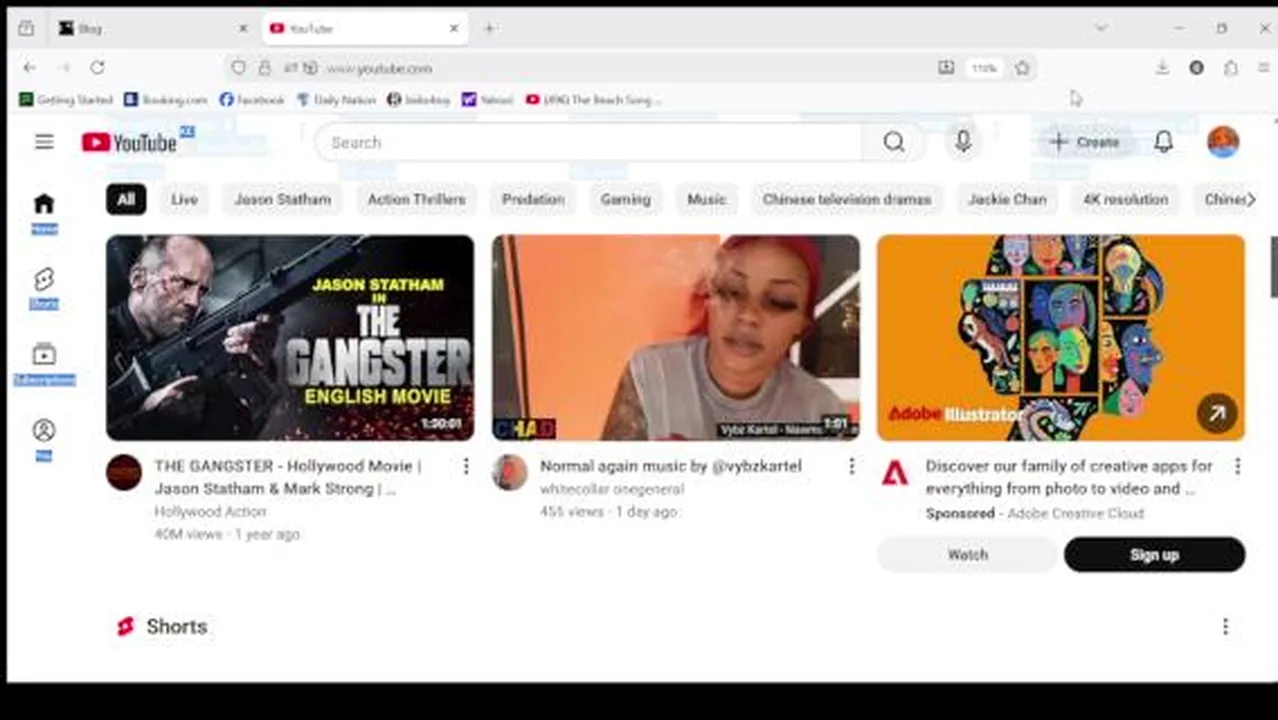This screenshot has height=720, width=1278.
Task: Click the browser address bar
Action: click(630, 68)
